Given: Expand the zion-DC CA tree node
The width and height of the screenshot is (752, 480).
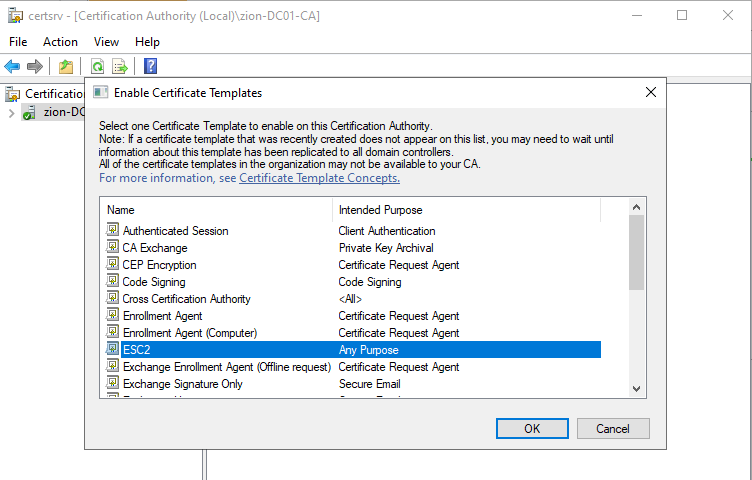Looking at the screenshot, I should pos(11,112).
